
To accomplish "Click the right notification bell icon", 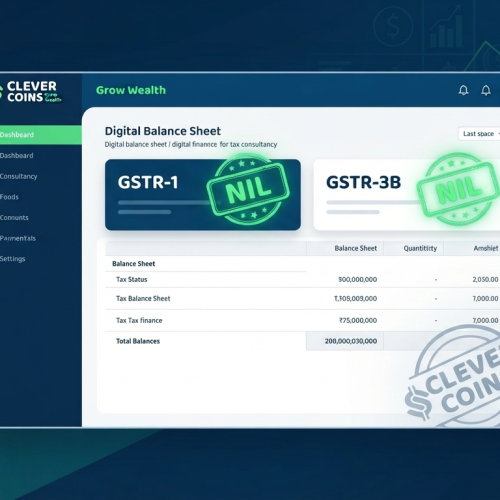I will point(486,90).
